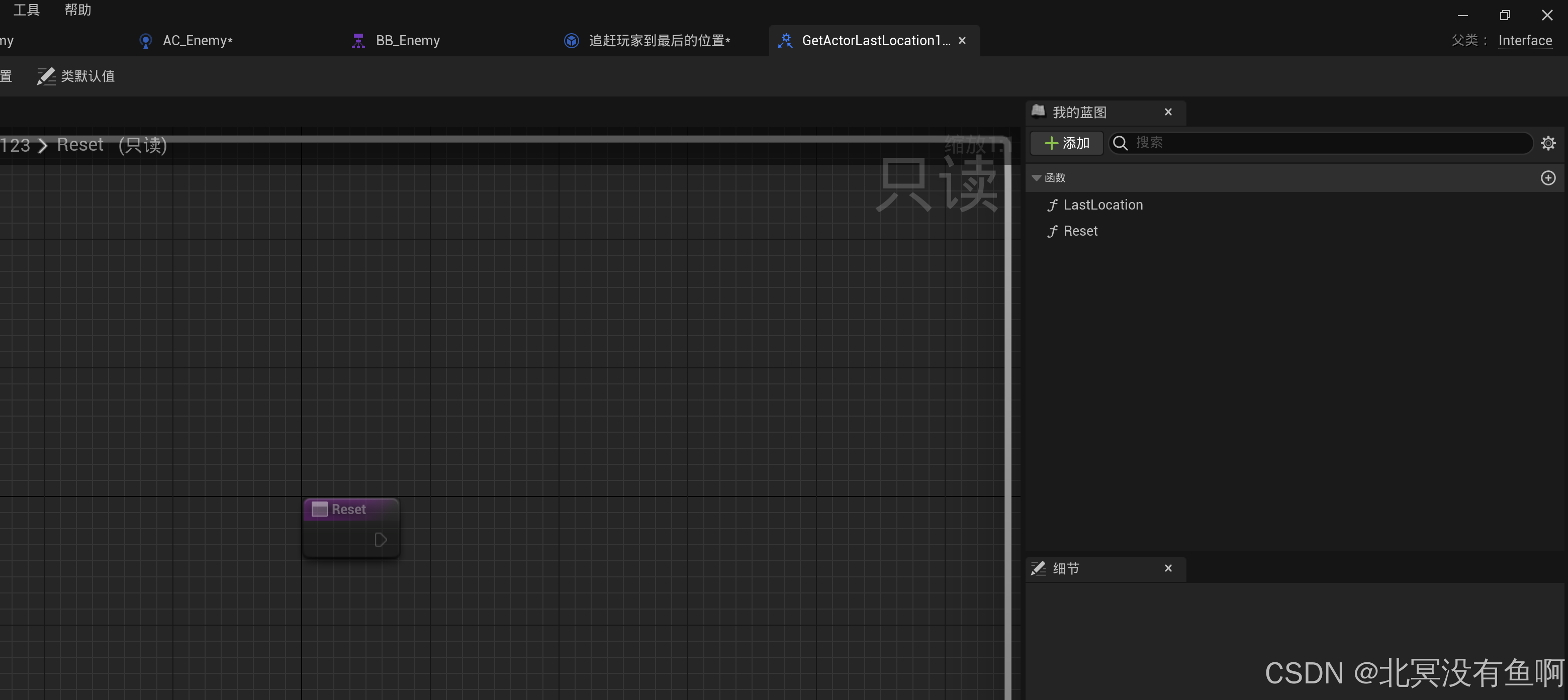Select the LastLocation function

pyautogui.click(x=1102, y=205)
